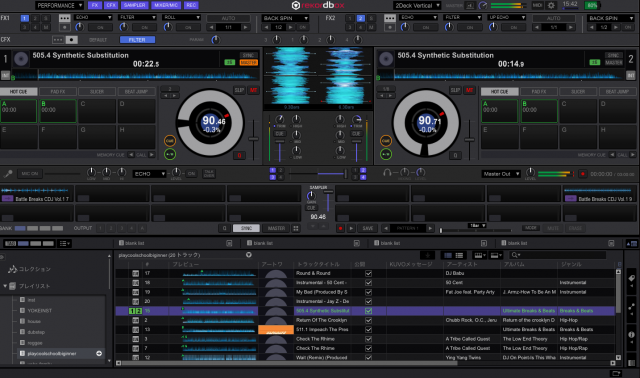Viewport: 640px width, 378px height.
Task: Click deck 2 green play/pause button
Action: point(386,154)
